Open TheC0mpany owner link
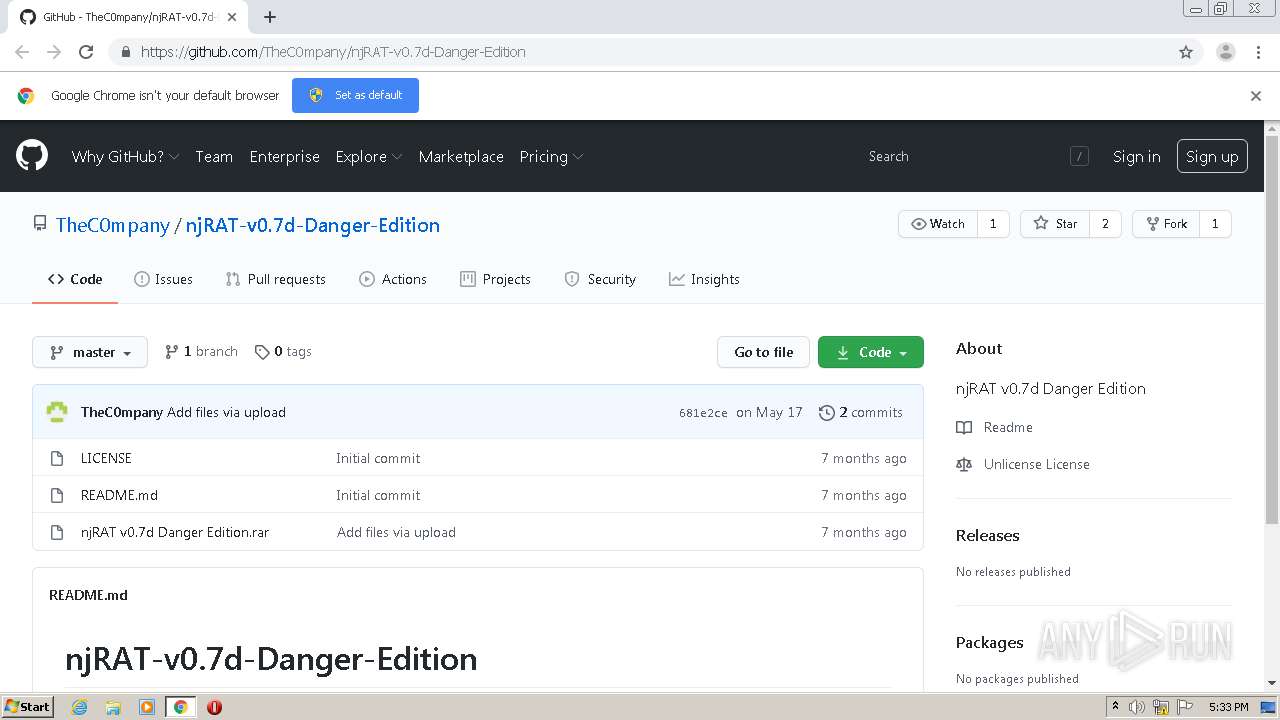The height and width of the screenshot is (720, 1280). 113,225
